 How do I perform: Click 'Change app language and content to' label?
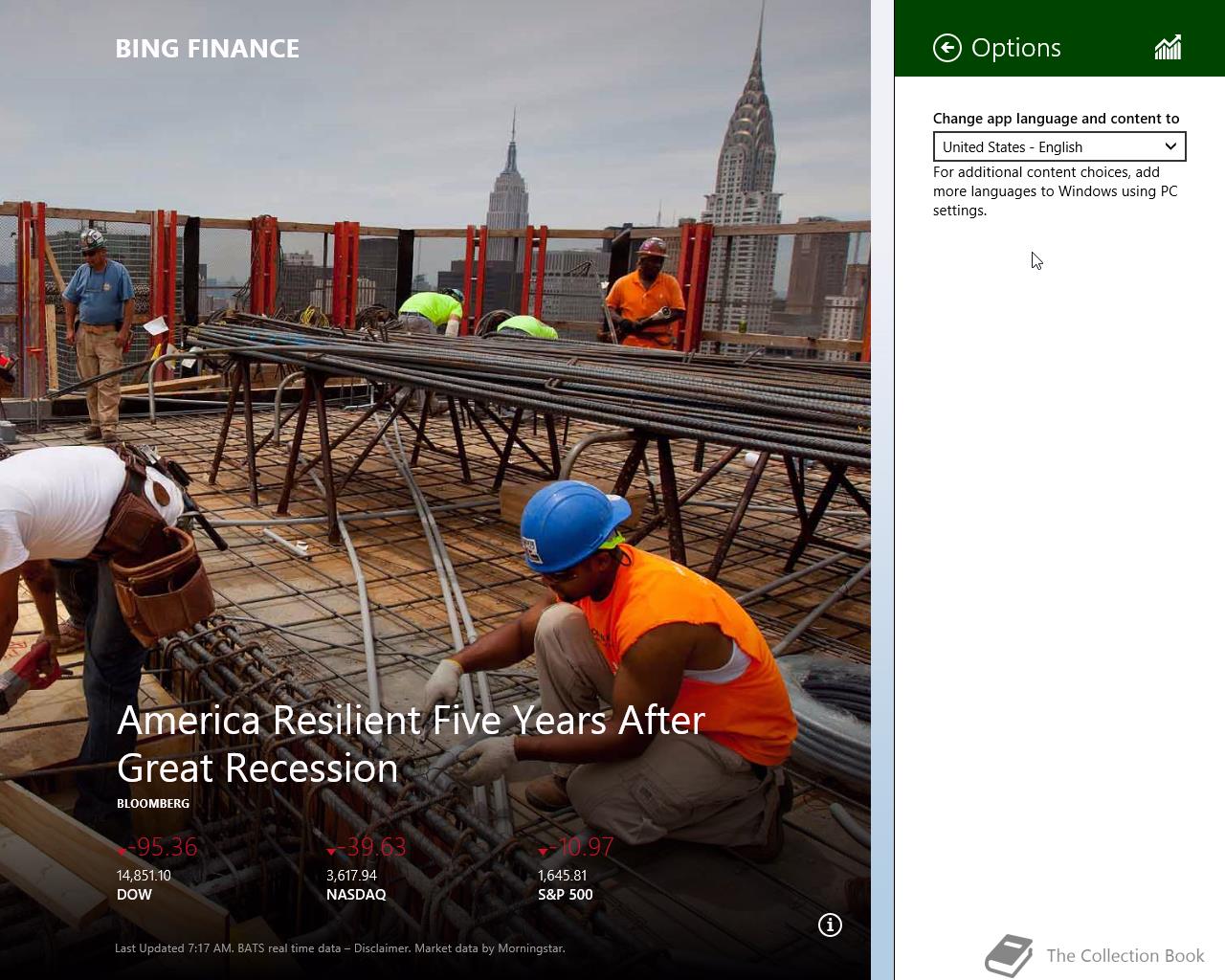(x=1057, y=119)
